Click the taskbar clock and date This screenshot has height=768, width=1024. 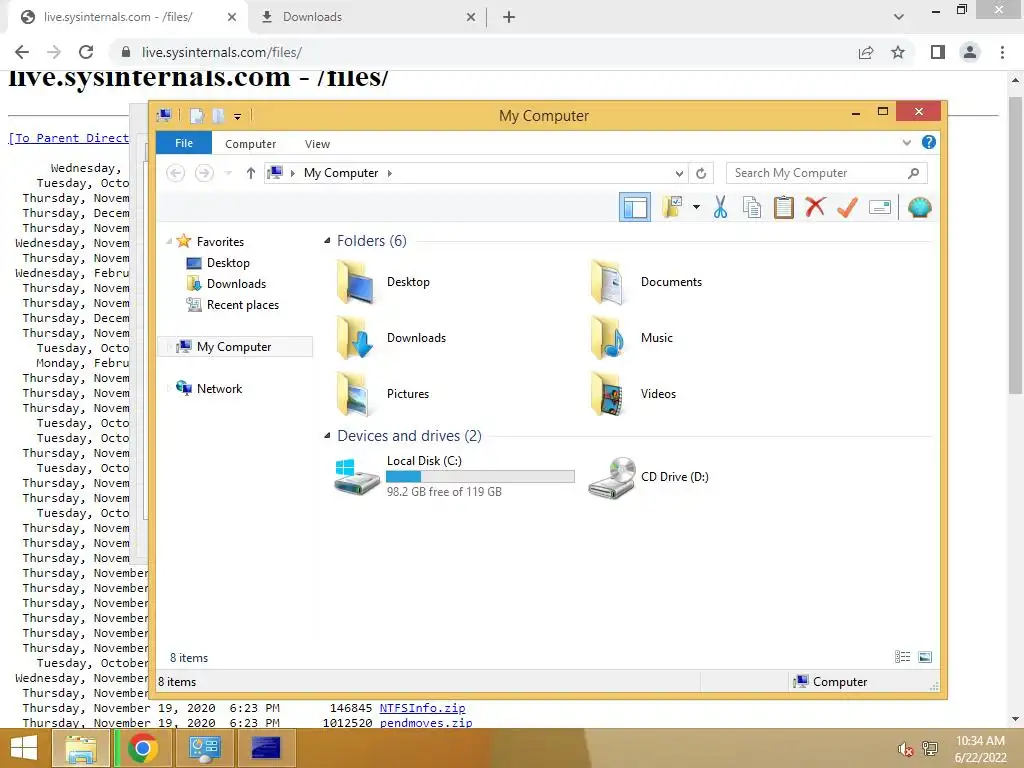(x=980, y=749)
